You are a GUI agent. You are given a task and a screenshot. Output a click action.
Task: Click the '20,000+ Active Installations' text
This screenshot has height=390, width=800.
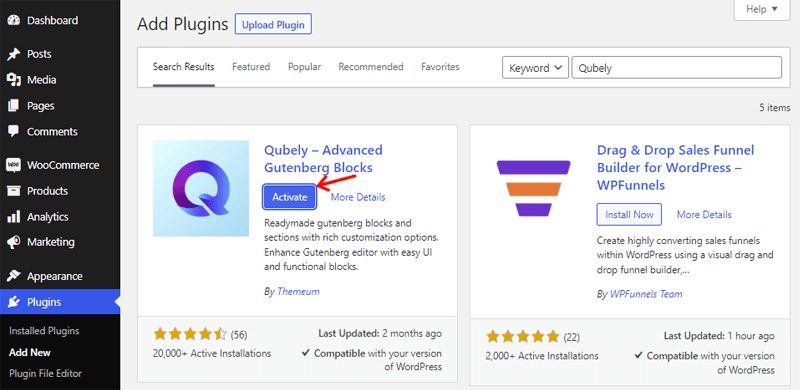(212, 353)
